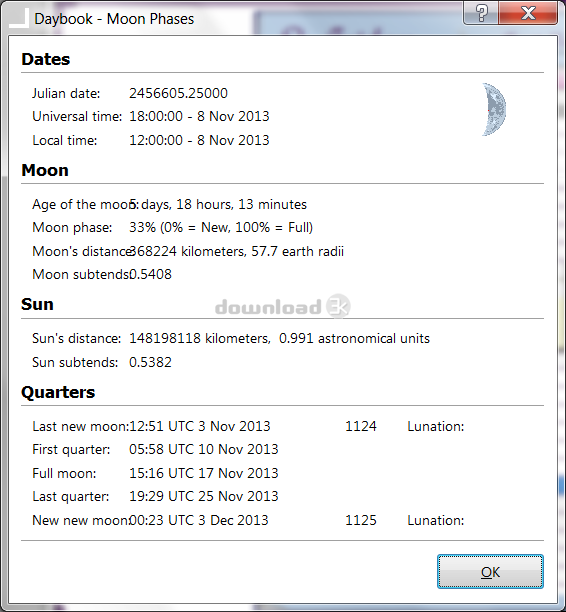
Task: Click the Julian date value 2456605.25000
Action: click(178, 93)
